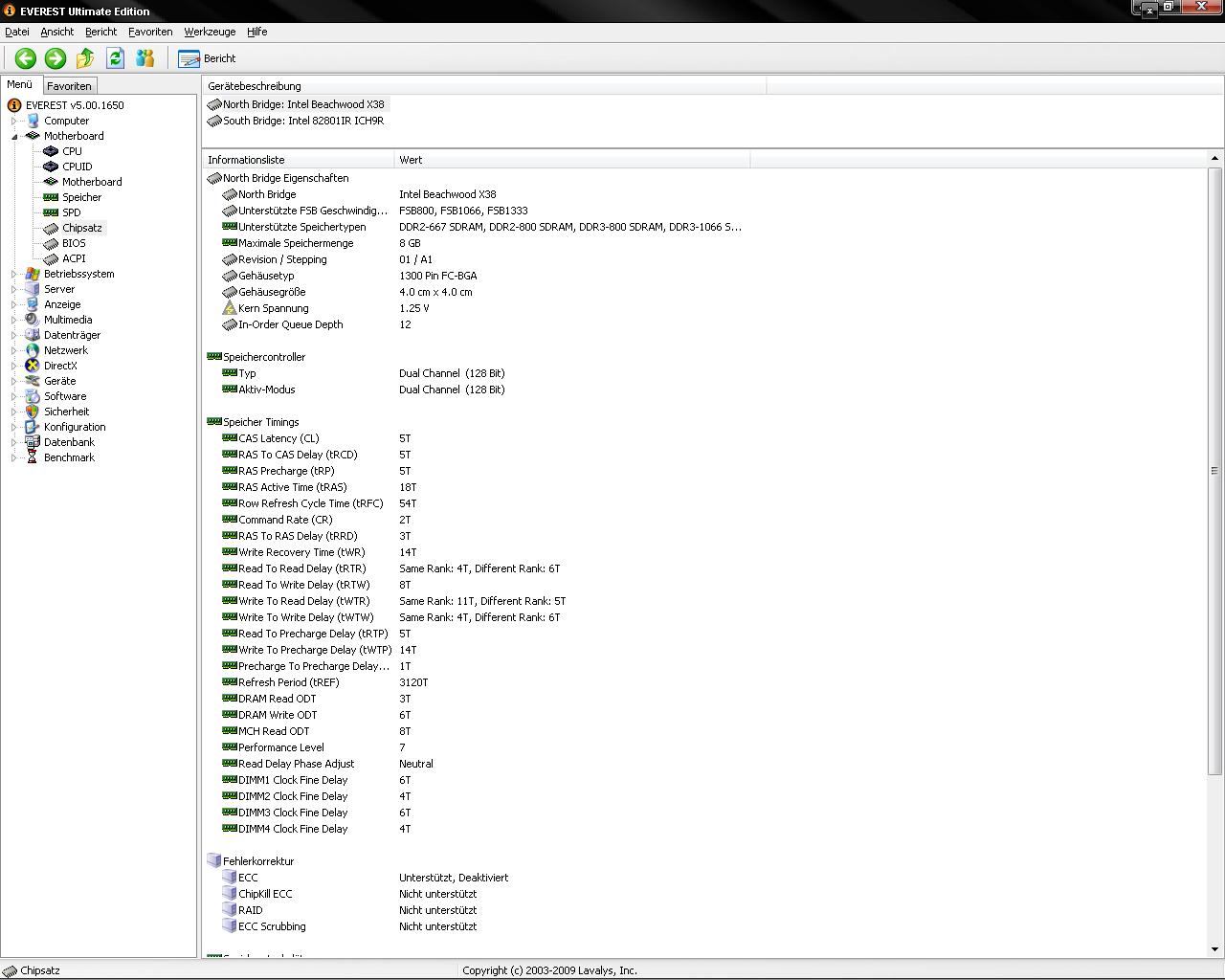Image resolution: width=1225 pixels, height=980 pixels.
Task: Click the Netzwerk globe icon
Action: 33,350
